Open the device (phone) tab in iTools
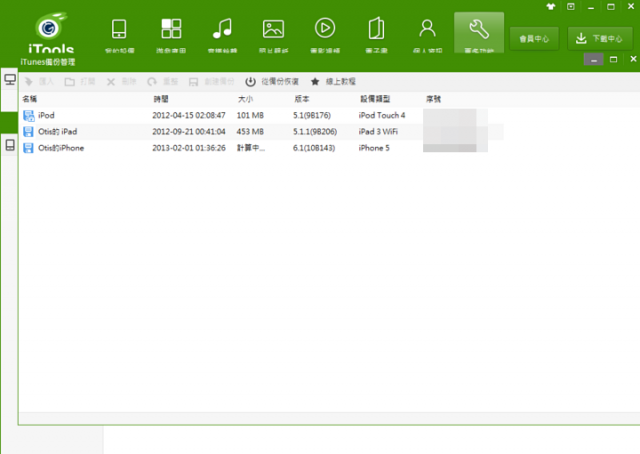The width and height of the screenshot is (640, 454). (x=119, y=34)
